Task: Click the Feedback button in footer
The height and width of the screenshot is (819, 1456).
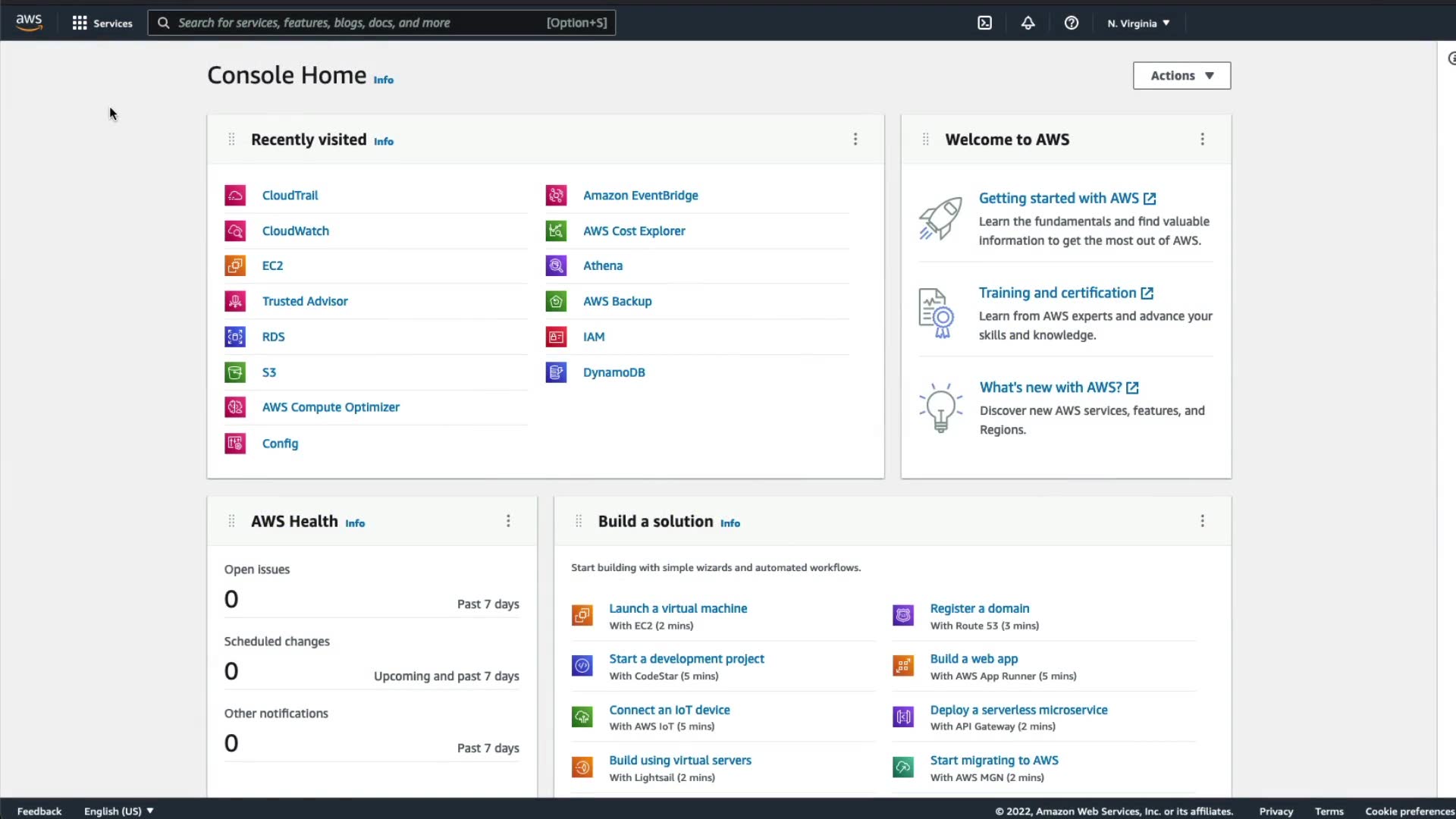Action: [x=39, y=811]
